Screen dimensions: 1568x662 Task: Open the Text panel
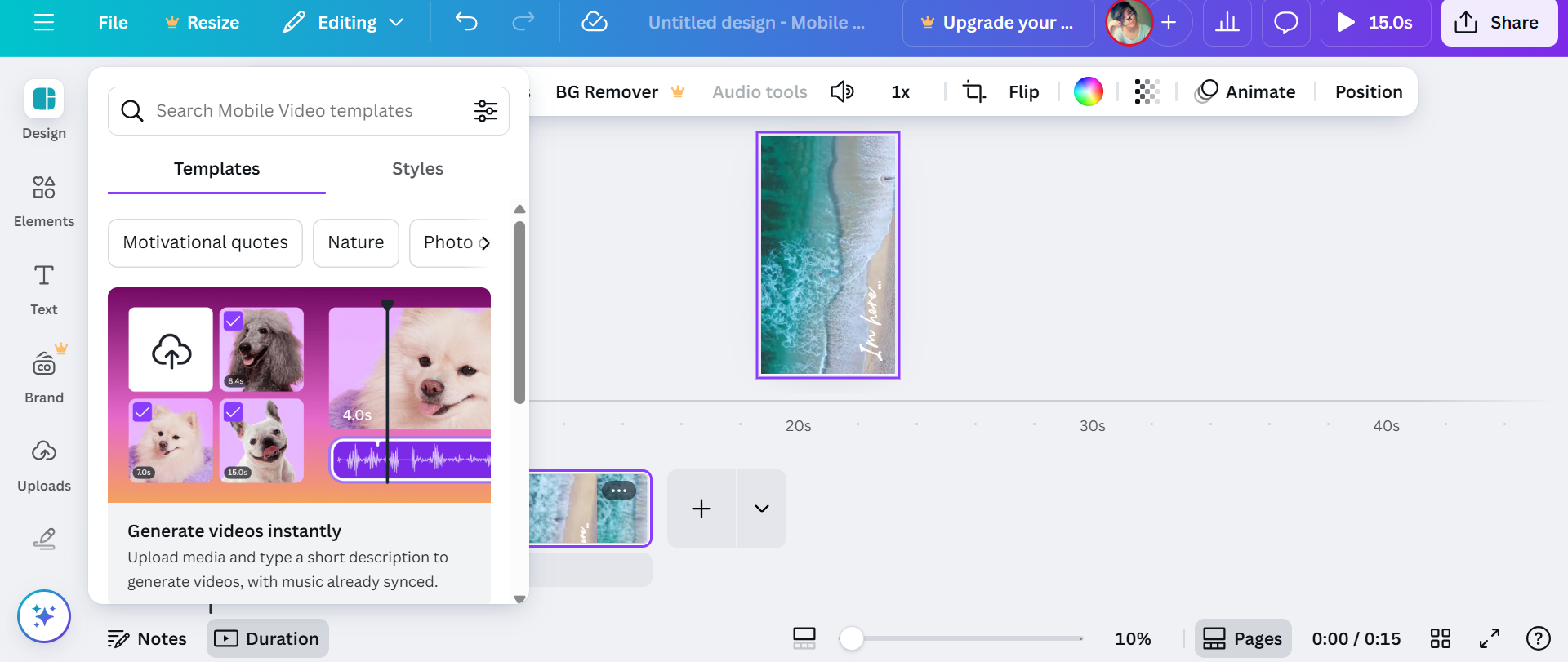point(44,289)
